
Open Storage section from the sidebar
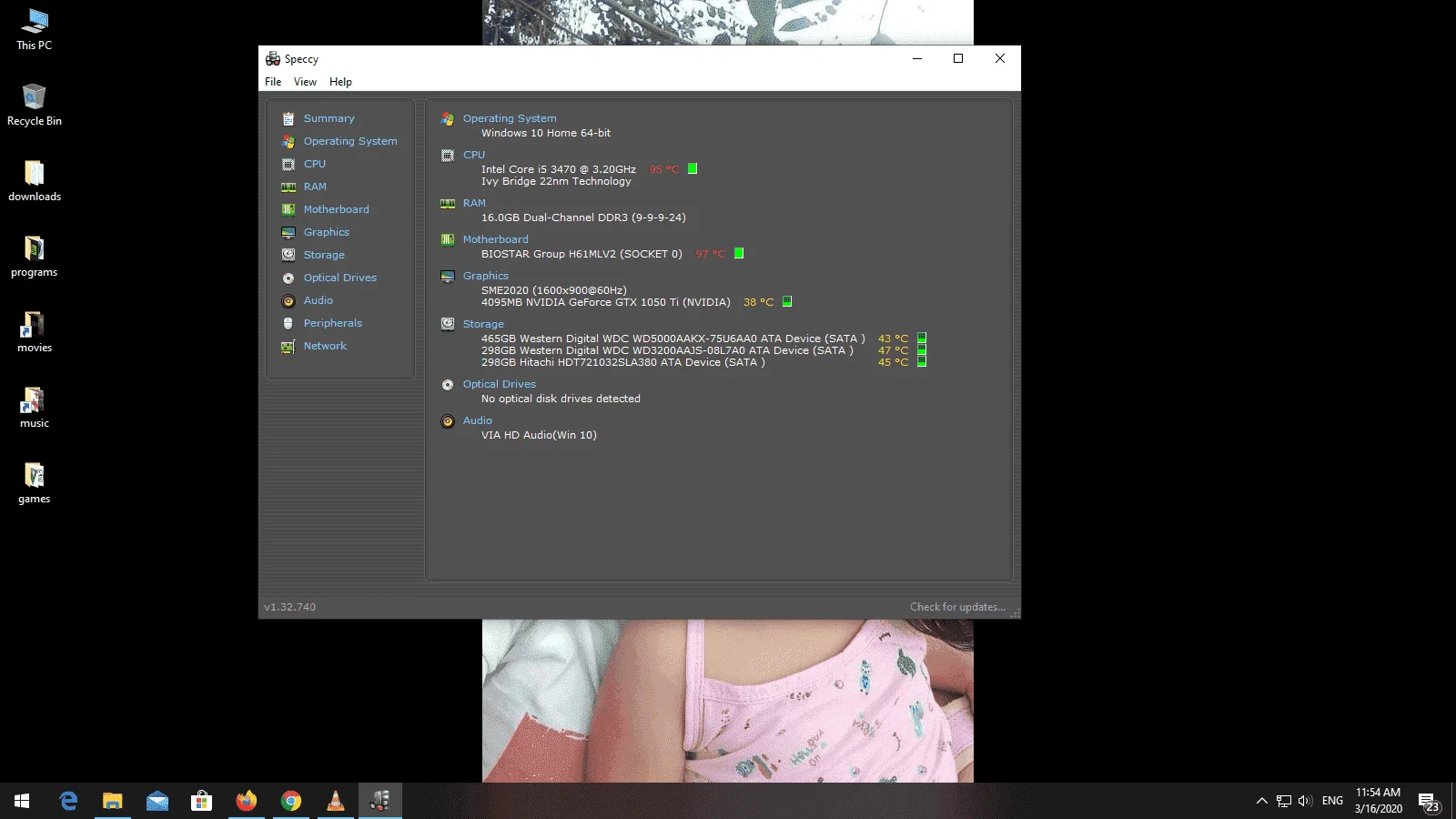coord(324,255)
